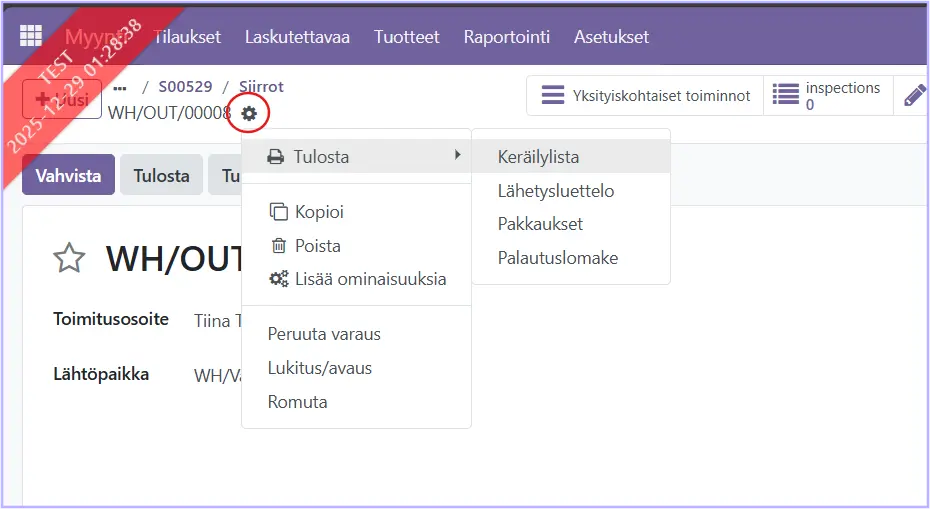This screenshot has height=509, width=930.
Task: Click the gear actions icon beside WH/OUT/00008
Action: pos(249,113)
